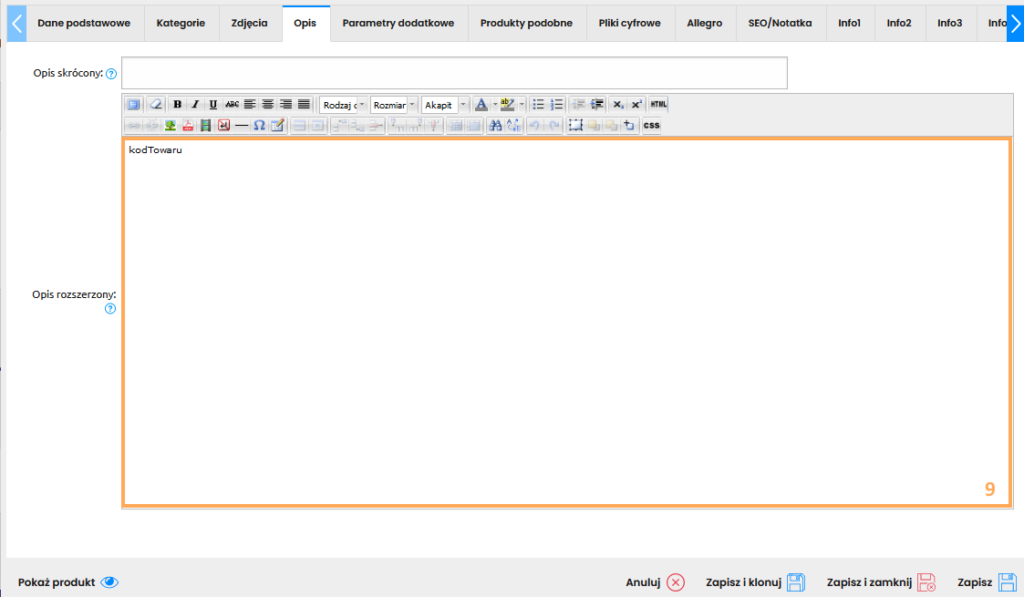Open the Rozmiar font size dropdown
1024x597 pixels.
coord(394,104)
